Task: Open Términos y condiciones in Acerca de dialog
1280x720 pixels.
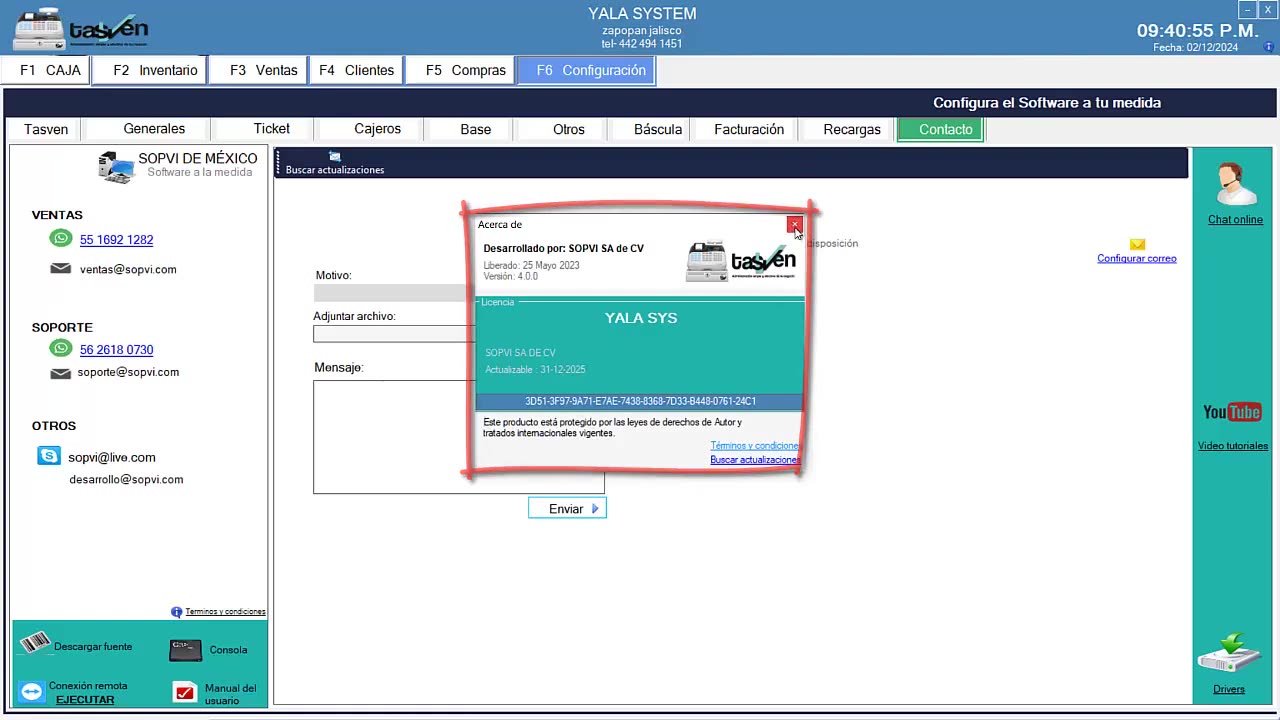Action: 755,446
